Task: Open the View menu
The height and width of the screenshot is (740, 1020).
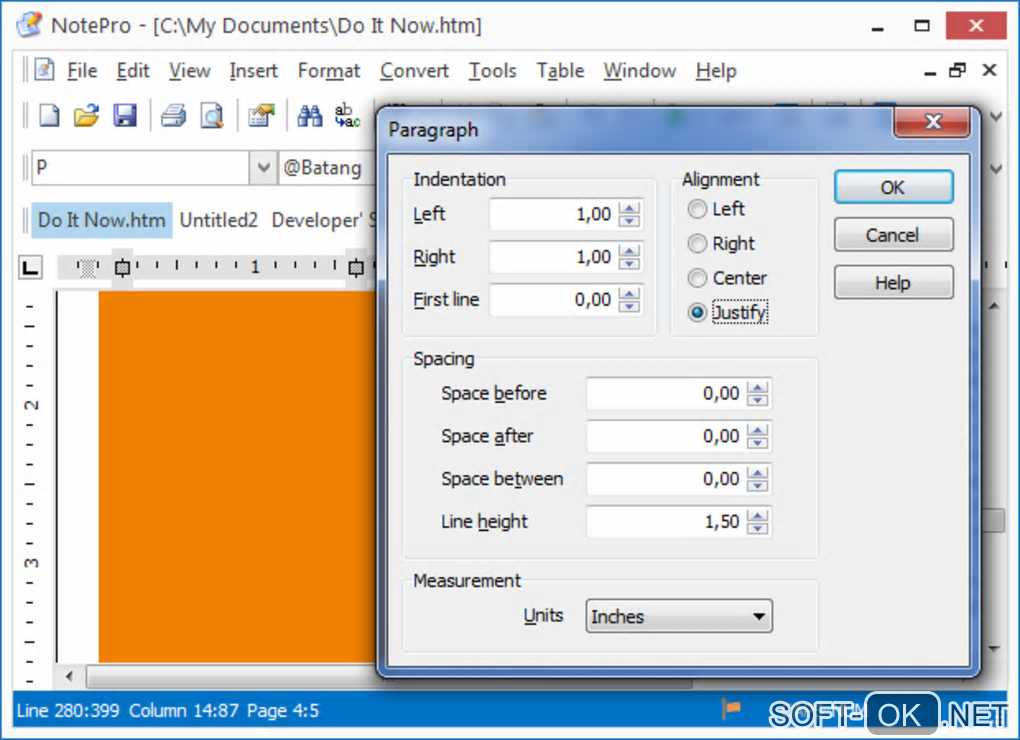Action: (189, 70)
